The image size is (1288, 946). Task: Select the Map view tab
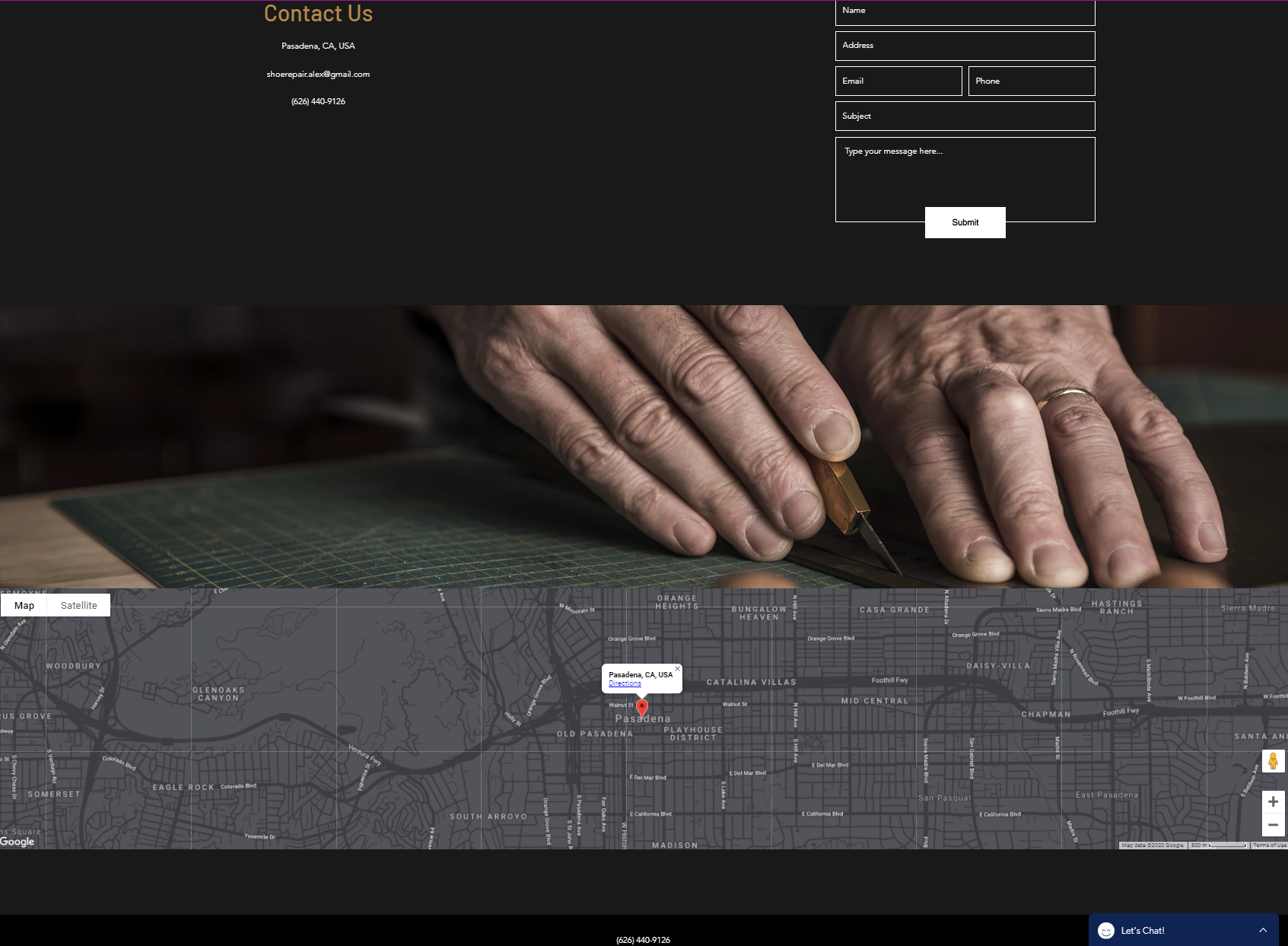click(24, 606)
